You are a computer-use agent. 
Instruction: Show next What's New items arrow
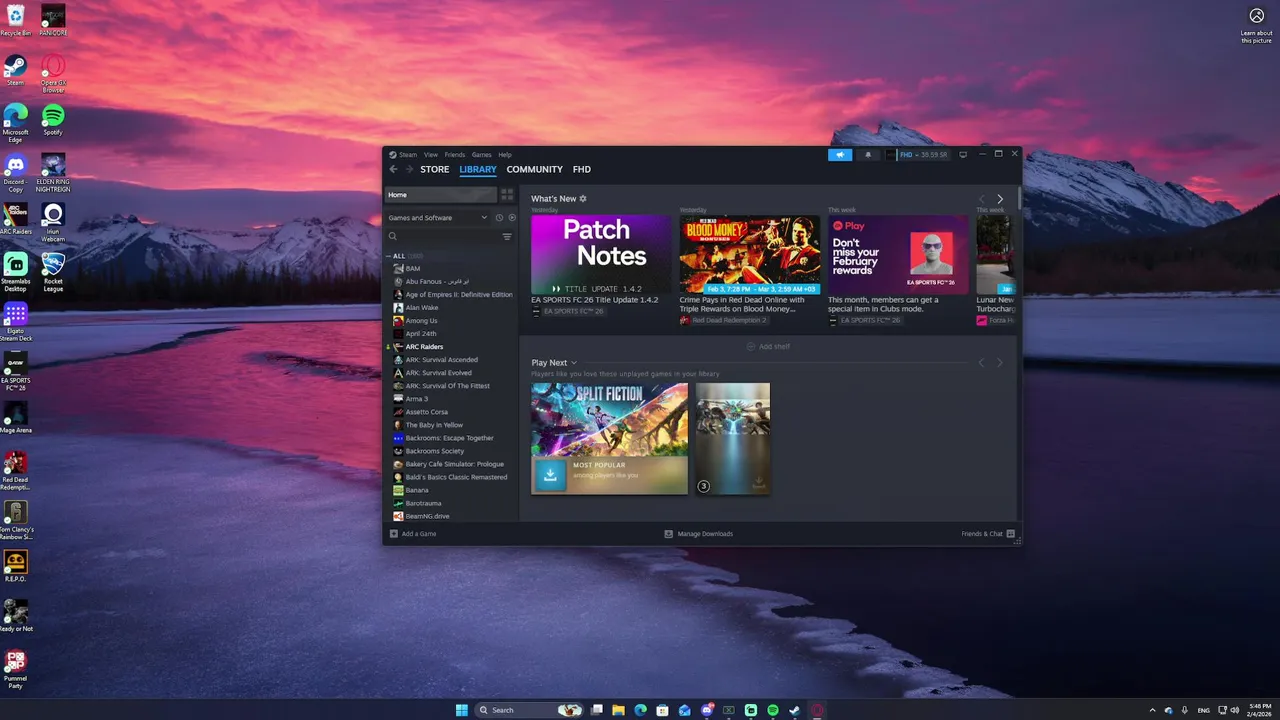(999, 199)
